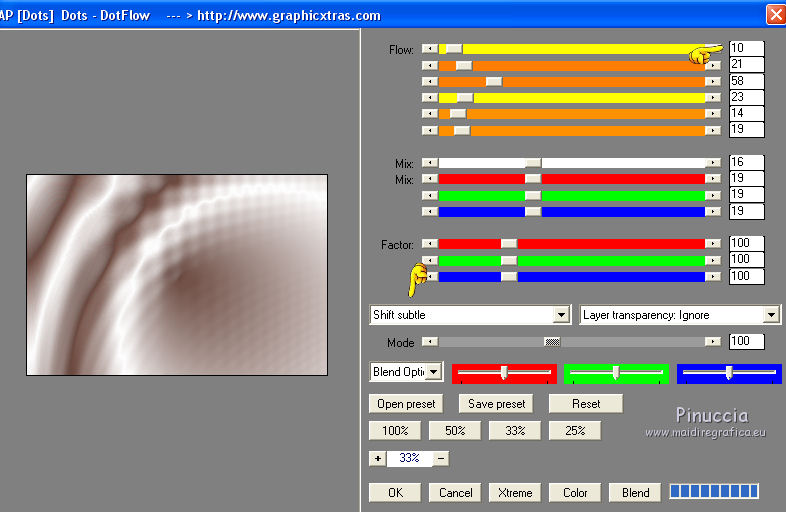Click left arrow of red Factor slider
Image resolution: width=786 pixels, height=512 pixels.
coord(430,243)
